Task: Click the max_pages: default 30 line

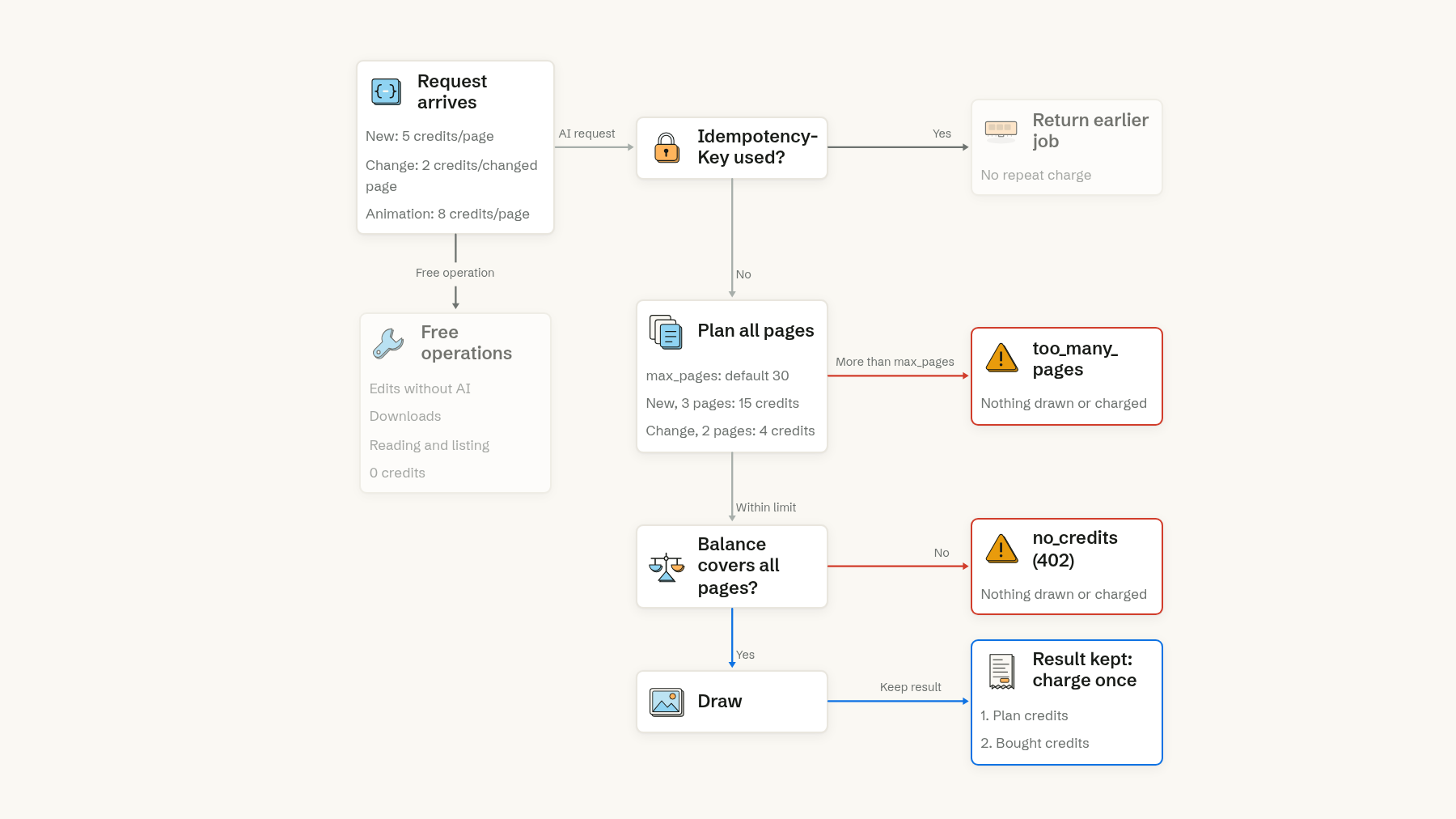Action: pos(717,376)
